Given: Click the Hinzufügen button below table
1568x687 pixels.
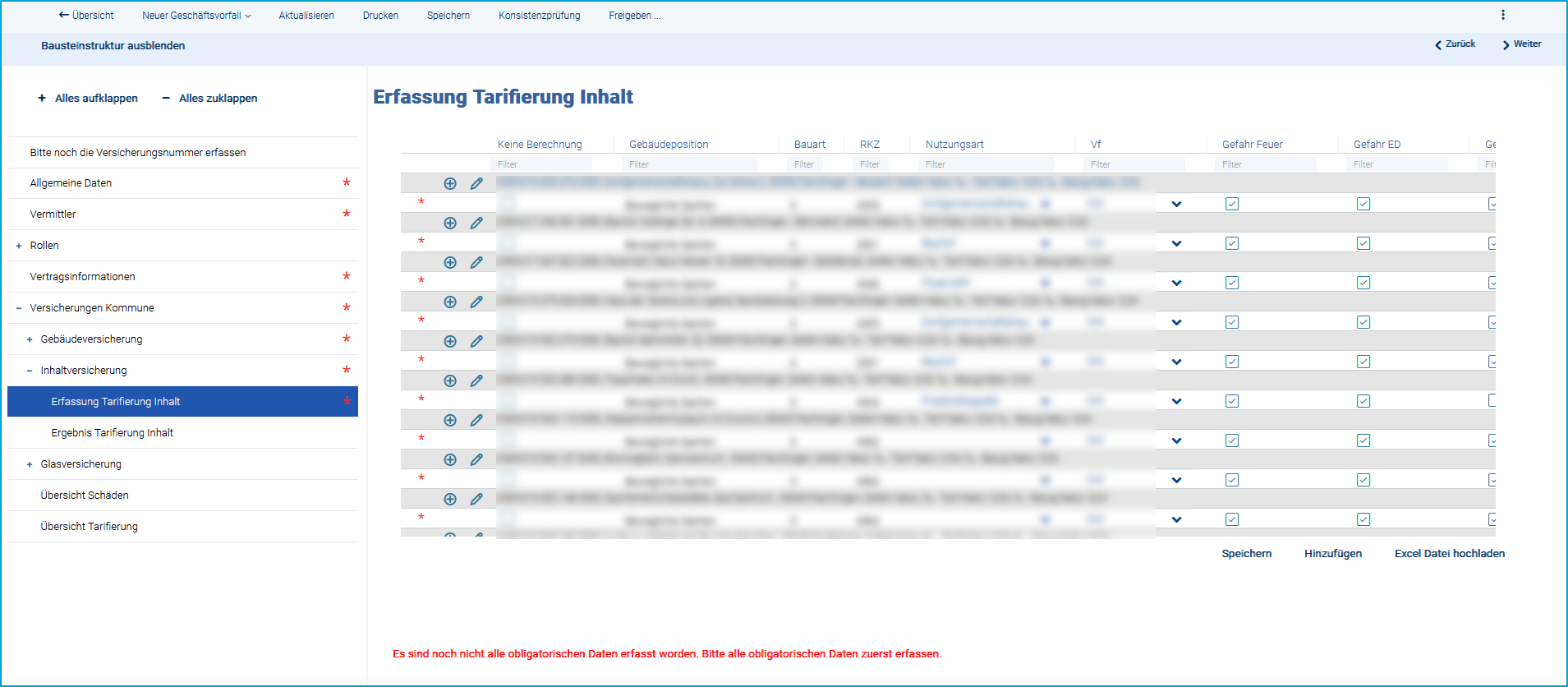Looking at the screenshot, I should point(1332,554).
